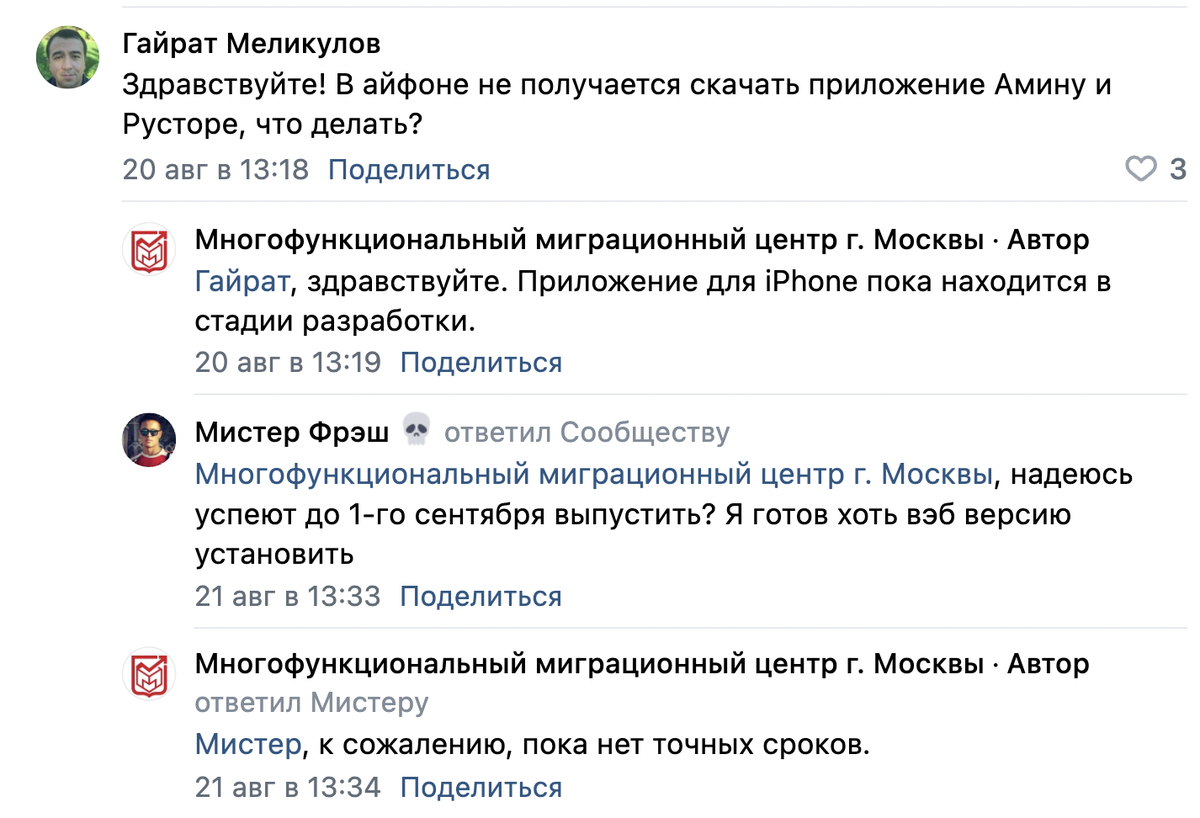
Task: Share the last reply from 13:34
Action: [481, 787]
